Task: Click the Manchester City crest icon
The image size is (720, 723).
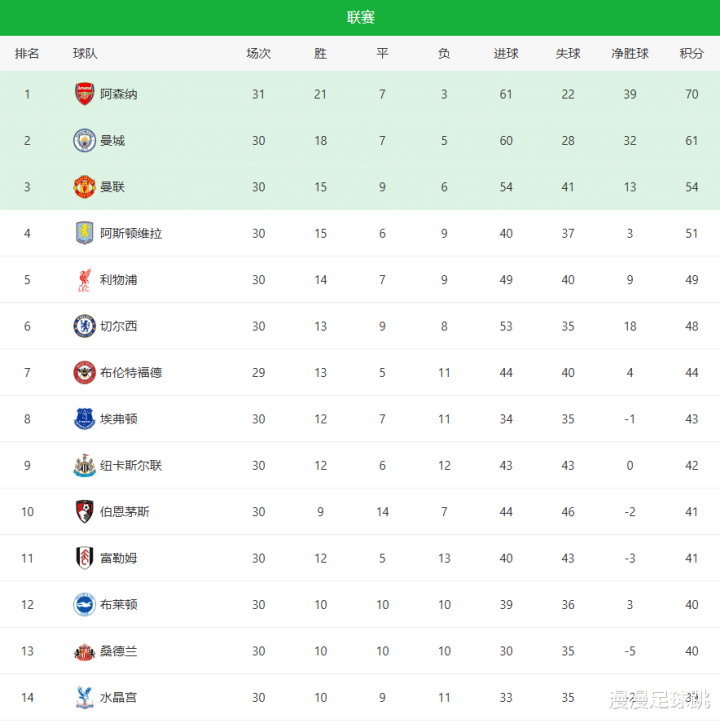Action: pos(84,141)
